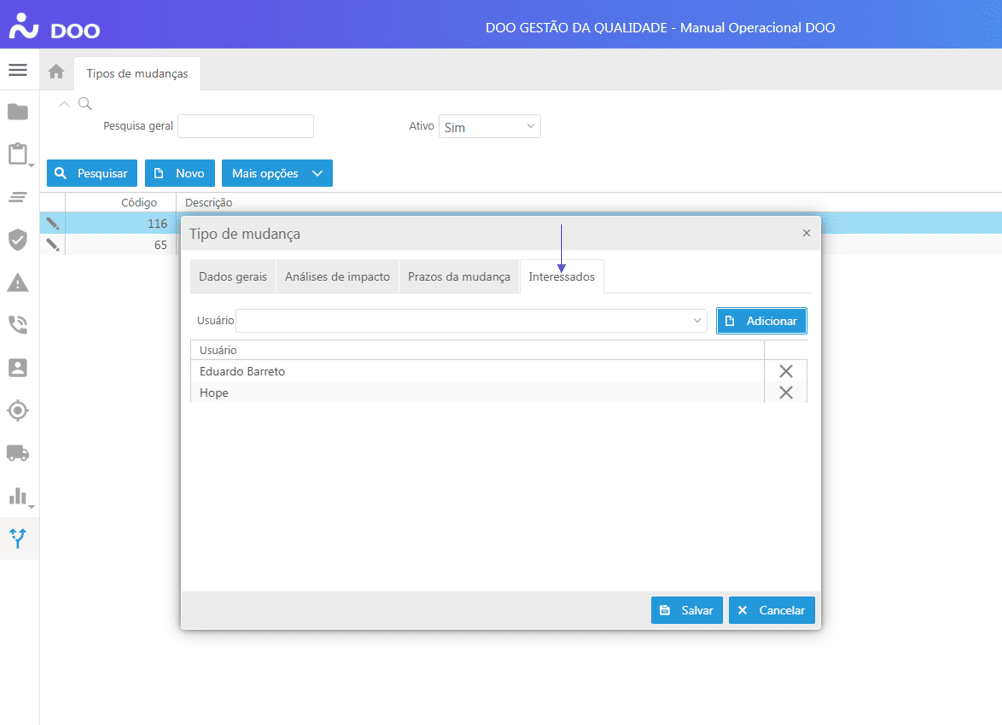Collapse the search filter panel
This screenshot has height=725, width=1002.
pyautogui.click(x=65, y=103)
